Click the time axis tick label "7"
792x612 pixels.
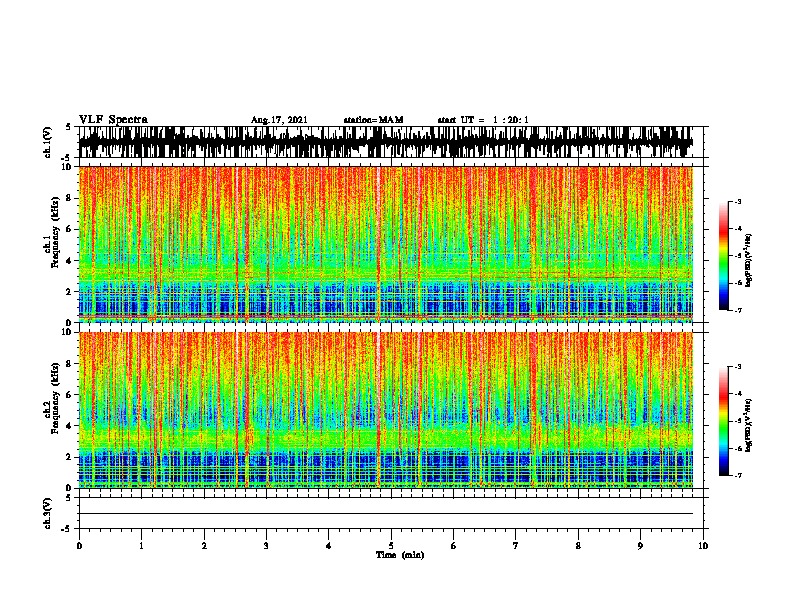click(516, 546)
